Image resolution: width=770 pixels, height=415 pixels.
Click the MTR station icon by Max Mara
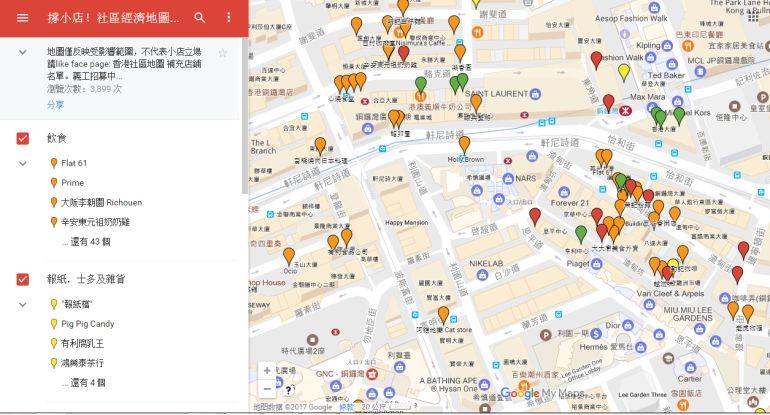click(625, 111)
